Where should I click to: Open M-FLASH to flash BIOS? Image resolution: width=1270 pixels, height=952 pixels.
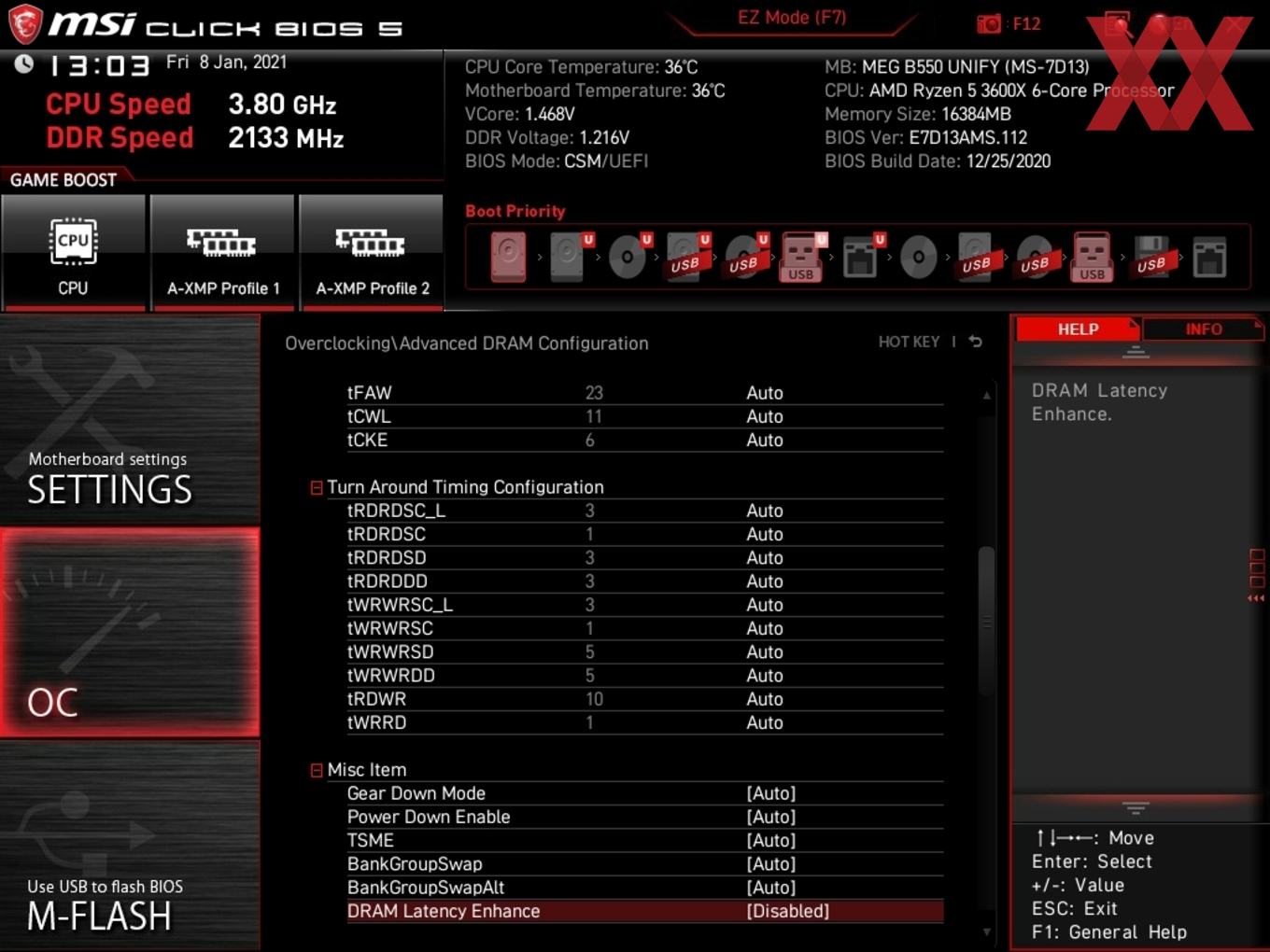click(x=130, y=846)
